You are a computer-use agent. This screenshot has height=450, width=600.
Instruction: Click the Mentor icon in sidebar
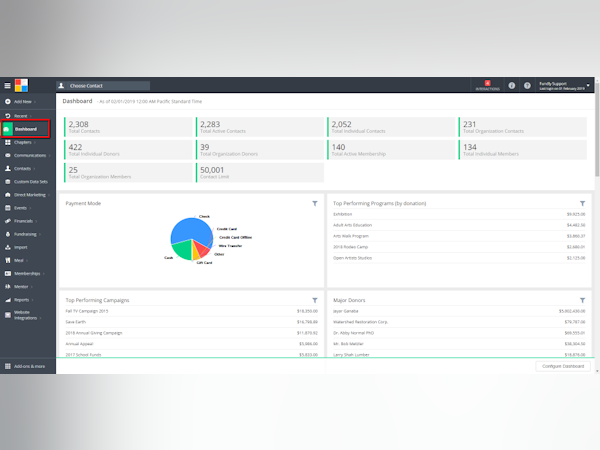click(8, 286)
